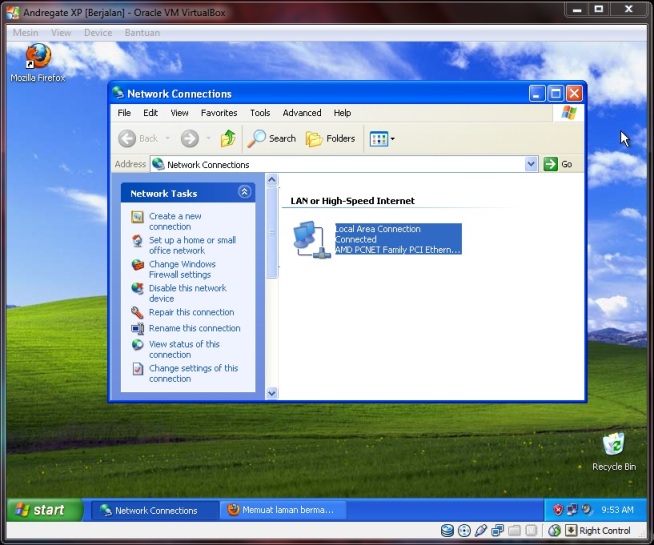
Task: Click task pane scroll up arrow
Action: (x=272, y=180)
